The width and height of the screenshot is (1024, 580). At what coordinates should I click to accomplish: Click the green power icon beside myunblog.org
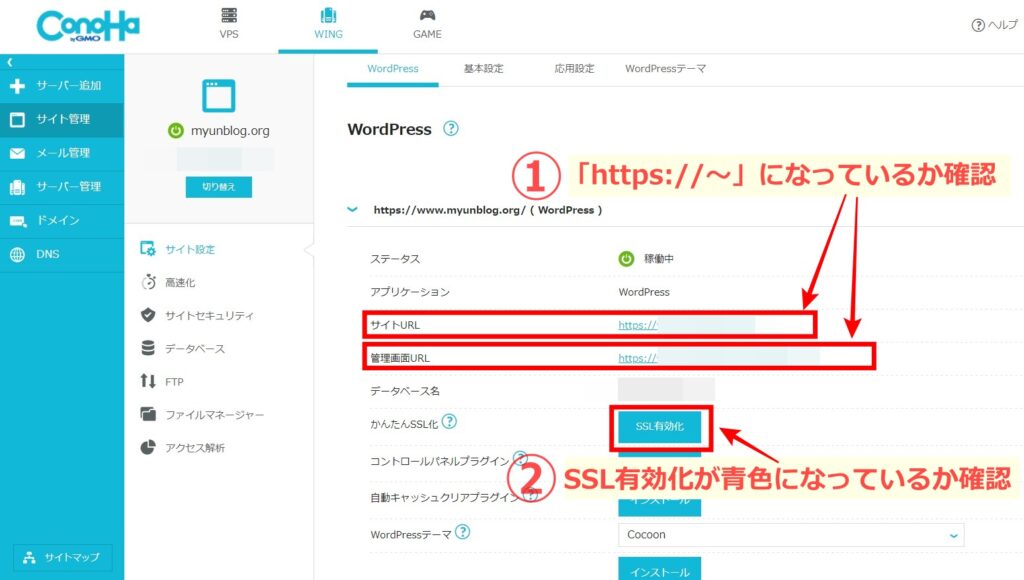coord(176,131)
